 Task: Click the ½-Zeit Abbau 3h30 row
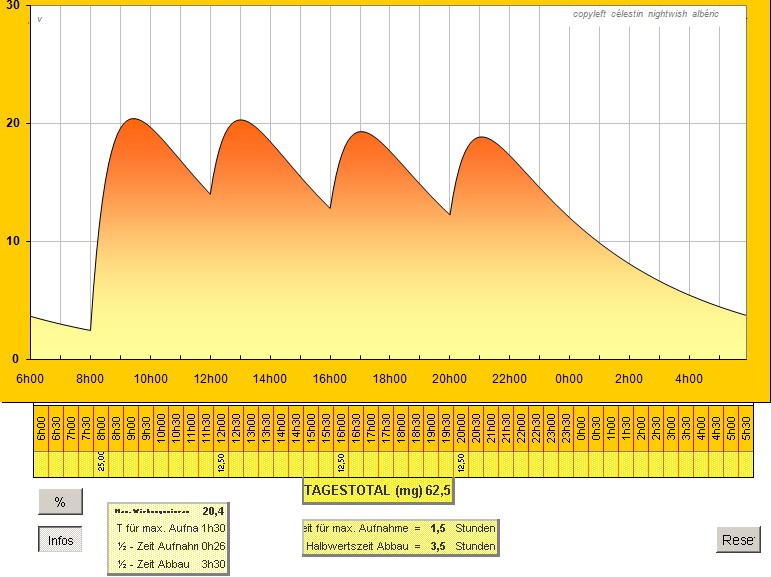pyautogui.click(x=168, y=564)
